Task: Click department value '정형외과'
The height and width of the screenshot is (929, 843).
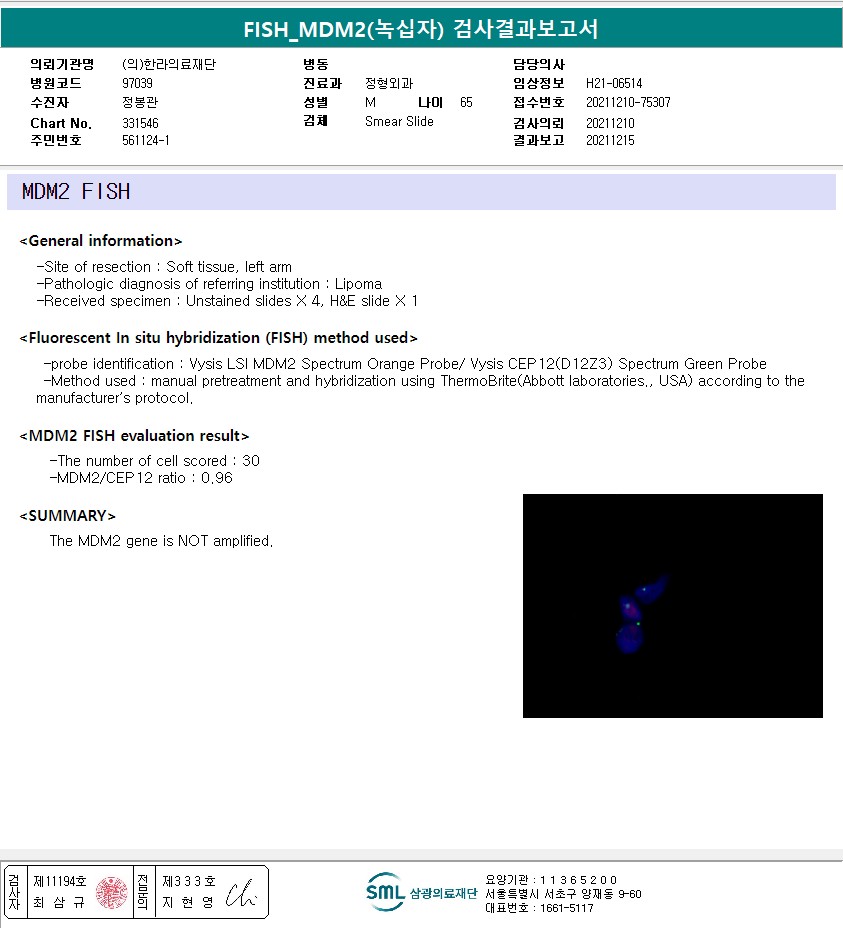Action: pos(389,83)
